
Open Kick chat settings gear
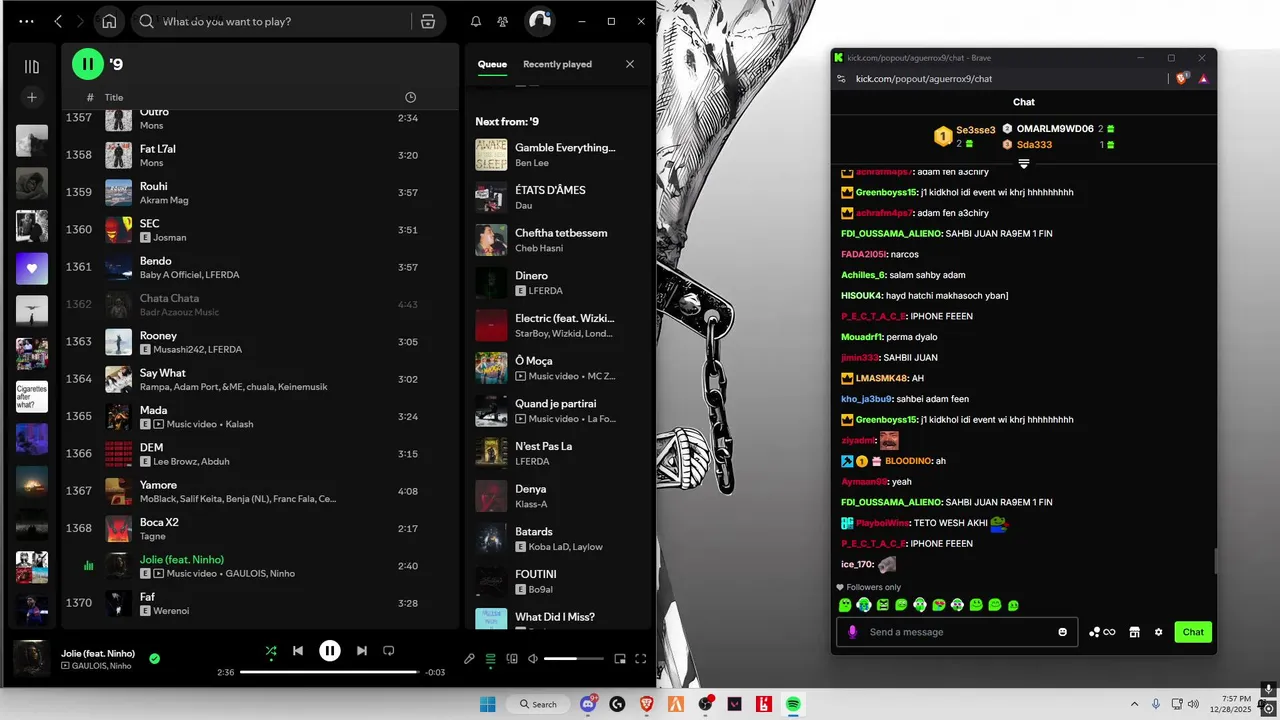1159,632
